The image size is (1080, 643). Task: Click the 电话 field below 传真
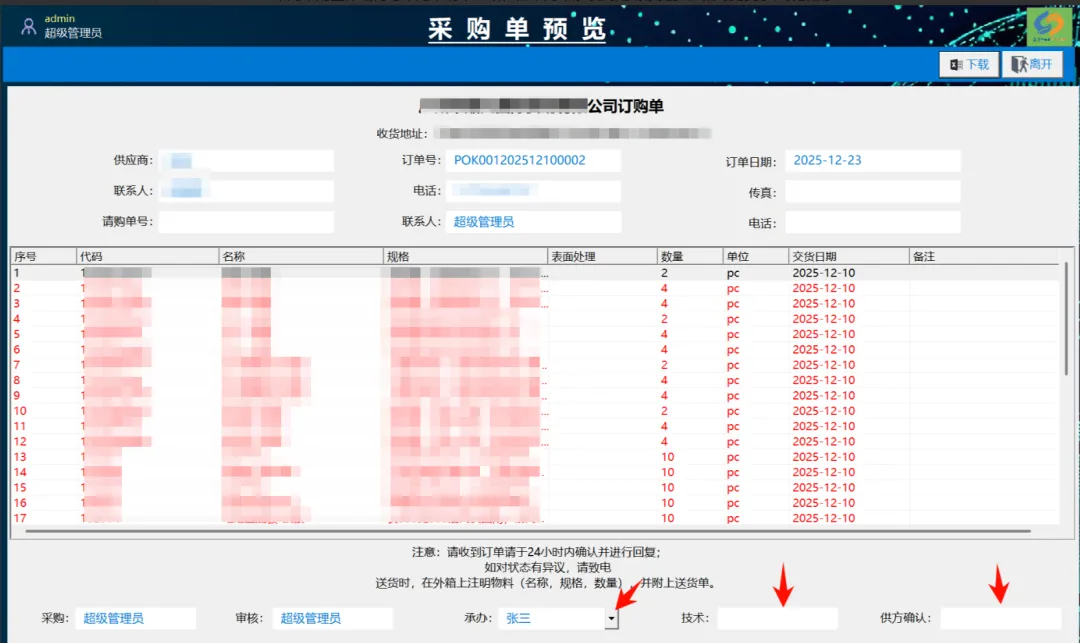click(873, 222)
